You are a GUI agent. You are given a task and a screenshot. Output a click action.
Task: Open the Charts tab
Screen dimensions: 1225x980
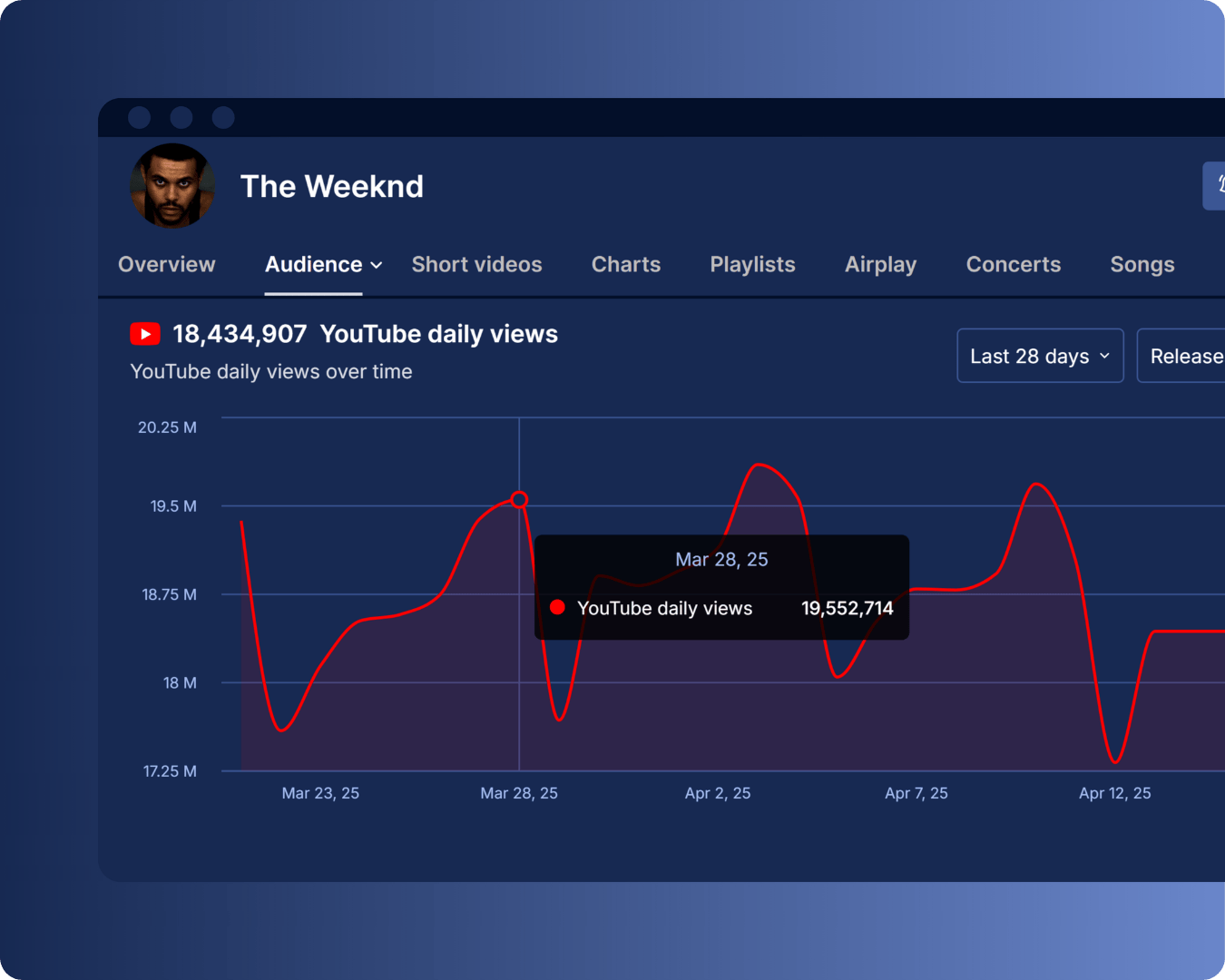click(626, 264)
